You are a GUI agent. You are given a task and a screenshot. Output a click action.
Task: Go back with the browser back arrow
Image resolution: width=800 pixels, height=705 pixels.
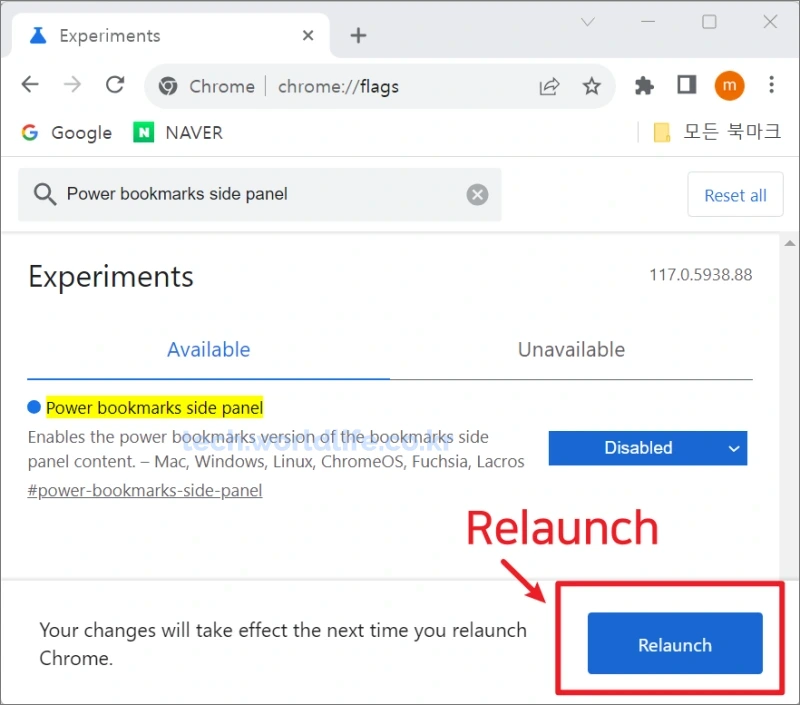tap(30, 85)
